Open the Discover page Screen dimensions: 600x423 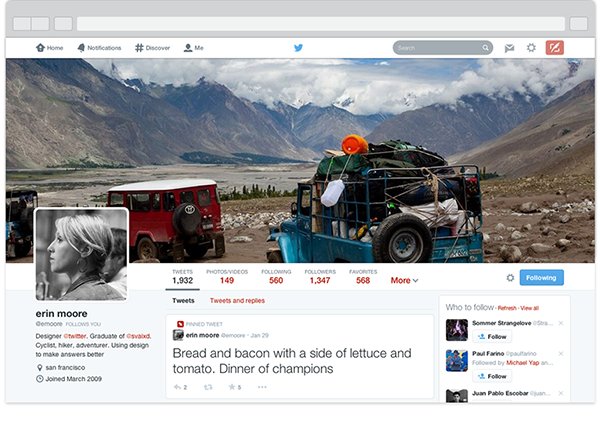tap(152, 48)
